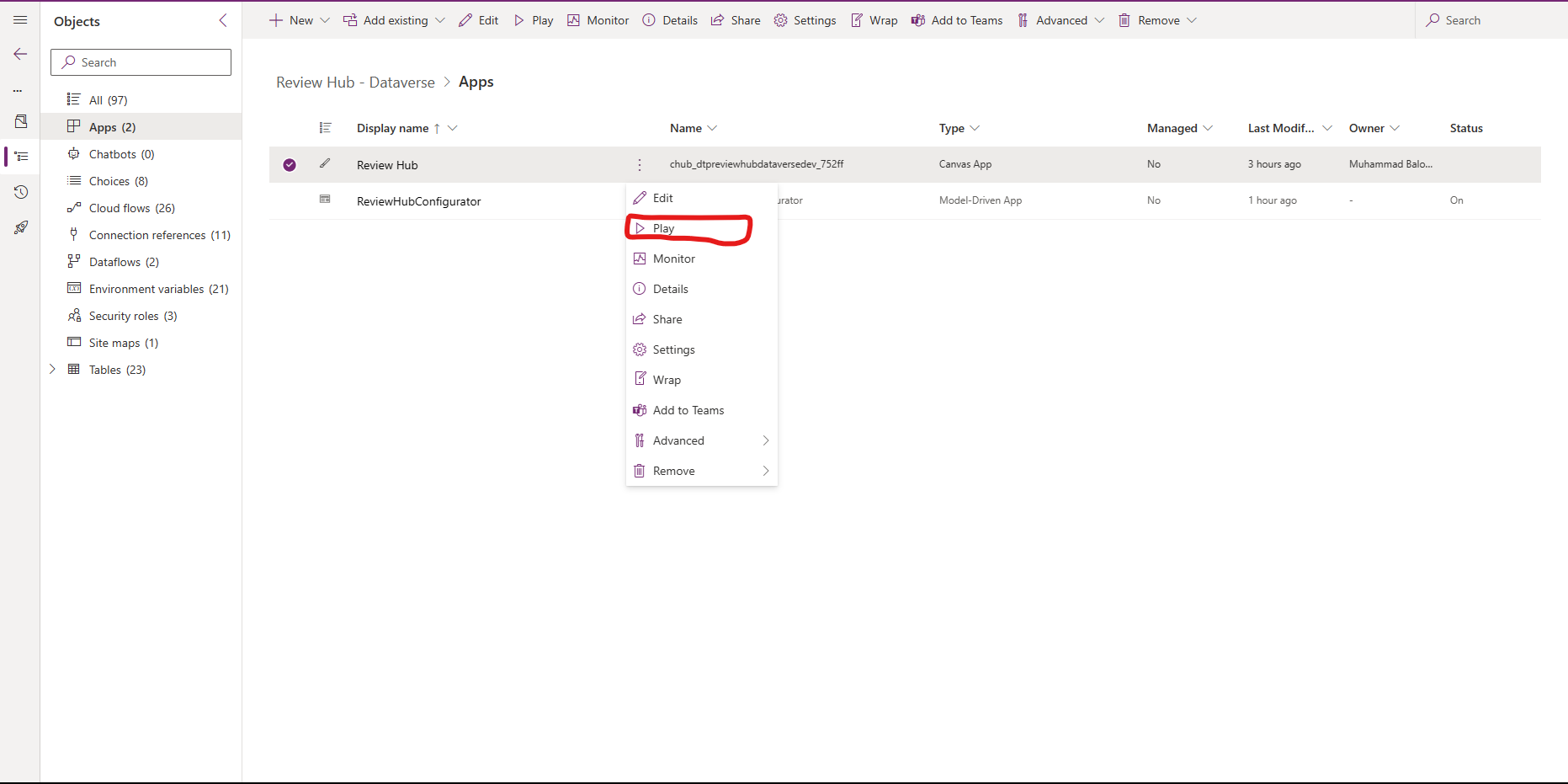The image size is (1568, 784).
Task: Select the Review Hub row checkmark circle
Action: 290,164
